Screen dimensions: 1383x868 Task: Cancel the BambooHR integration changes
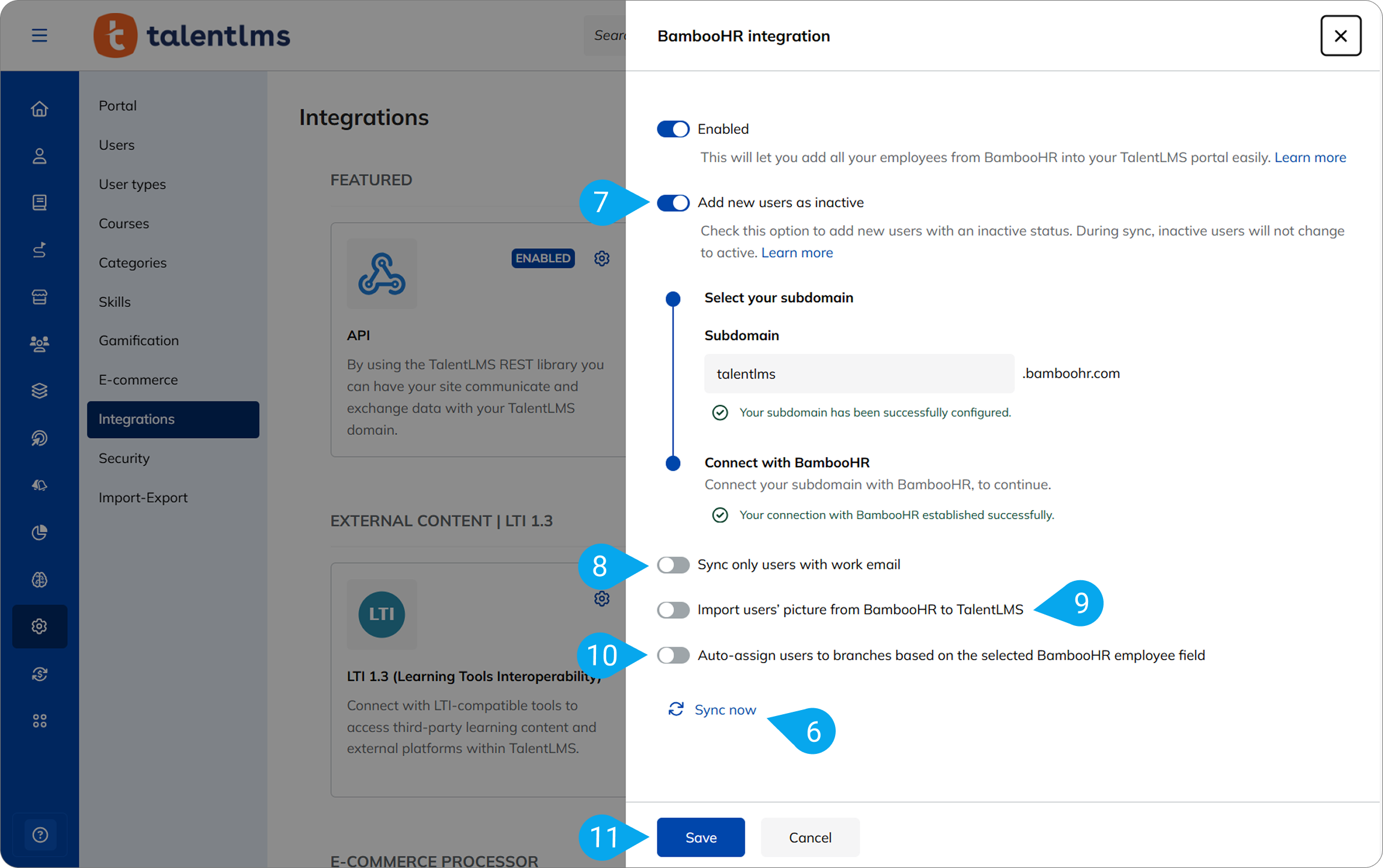[x=810, y=837]
